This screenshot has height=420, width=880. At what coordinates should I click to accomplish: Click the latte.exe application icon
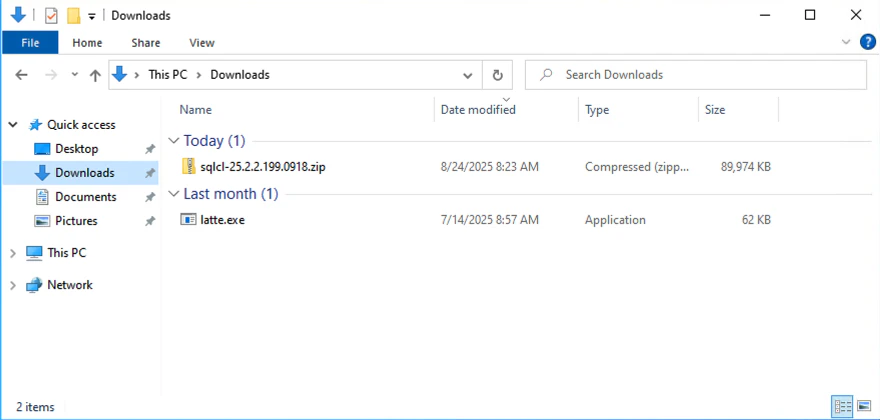(x=188, y=220)
